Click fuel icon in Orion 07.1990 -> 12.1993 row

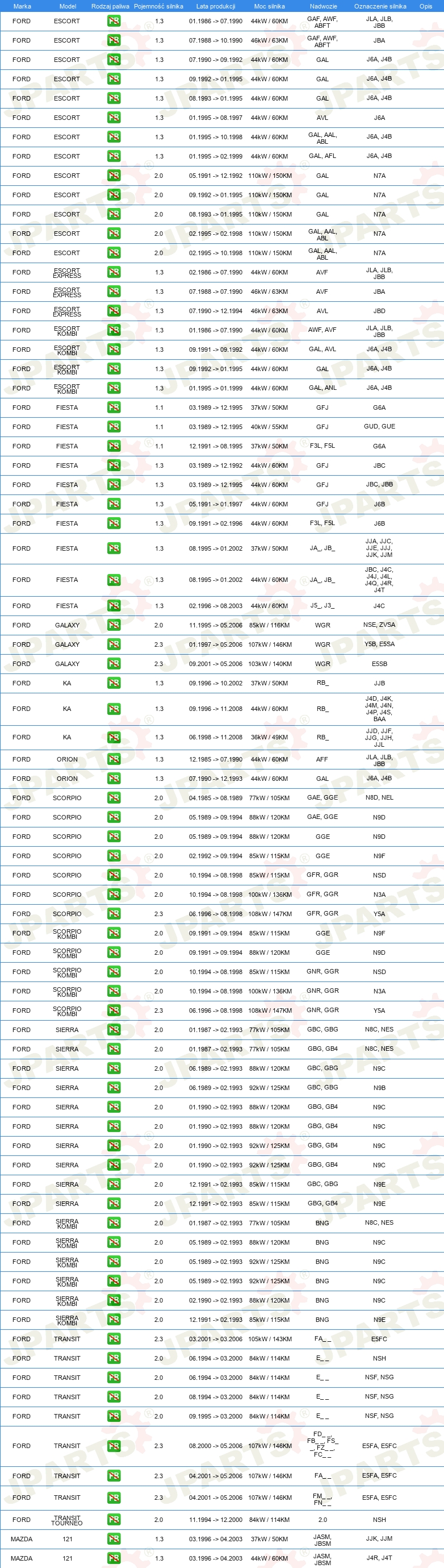click(x=114, y=779)
